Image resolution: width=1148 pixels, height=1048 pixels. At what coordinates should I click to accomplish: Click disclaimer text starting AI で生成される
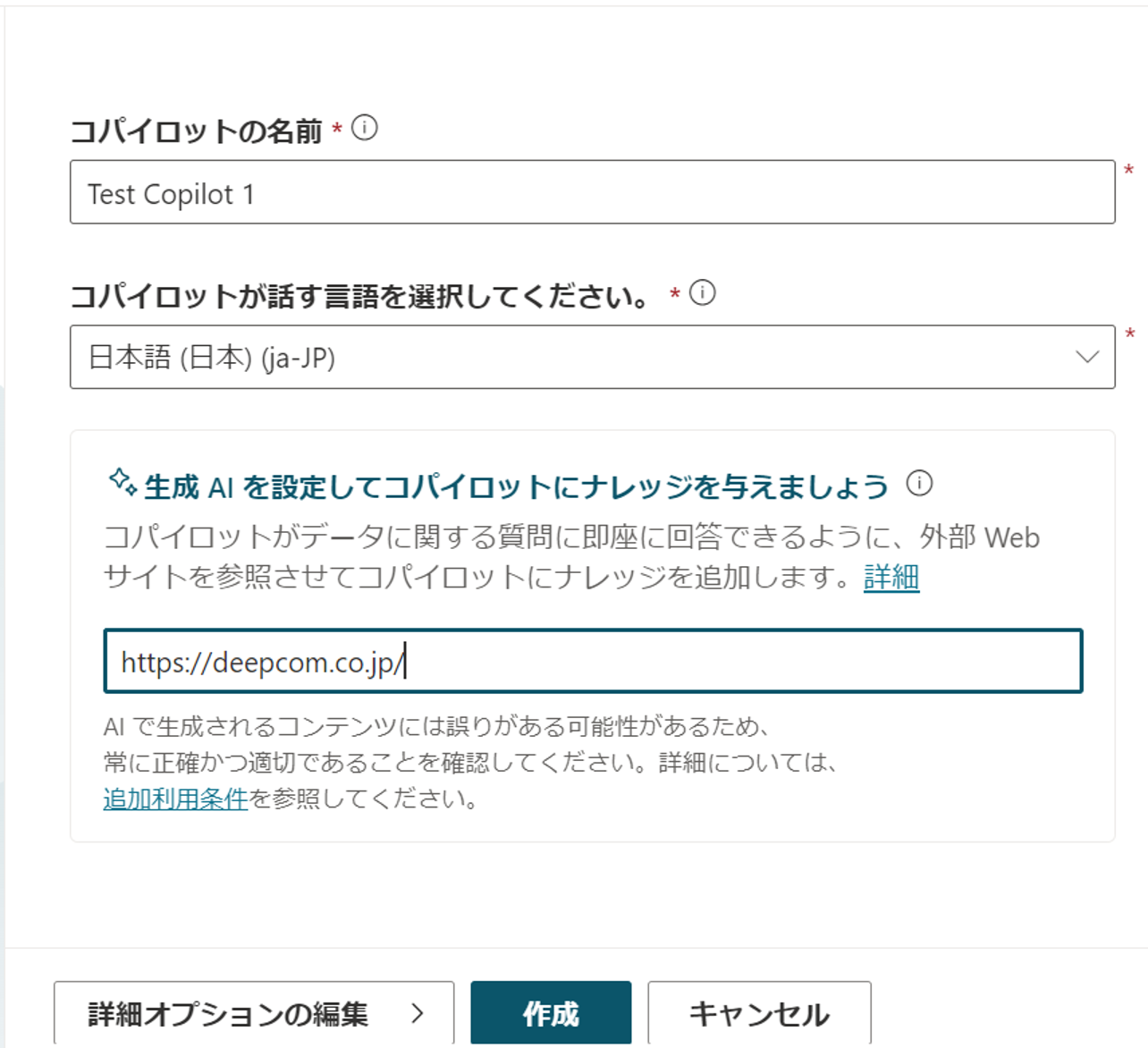471,762
